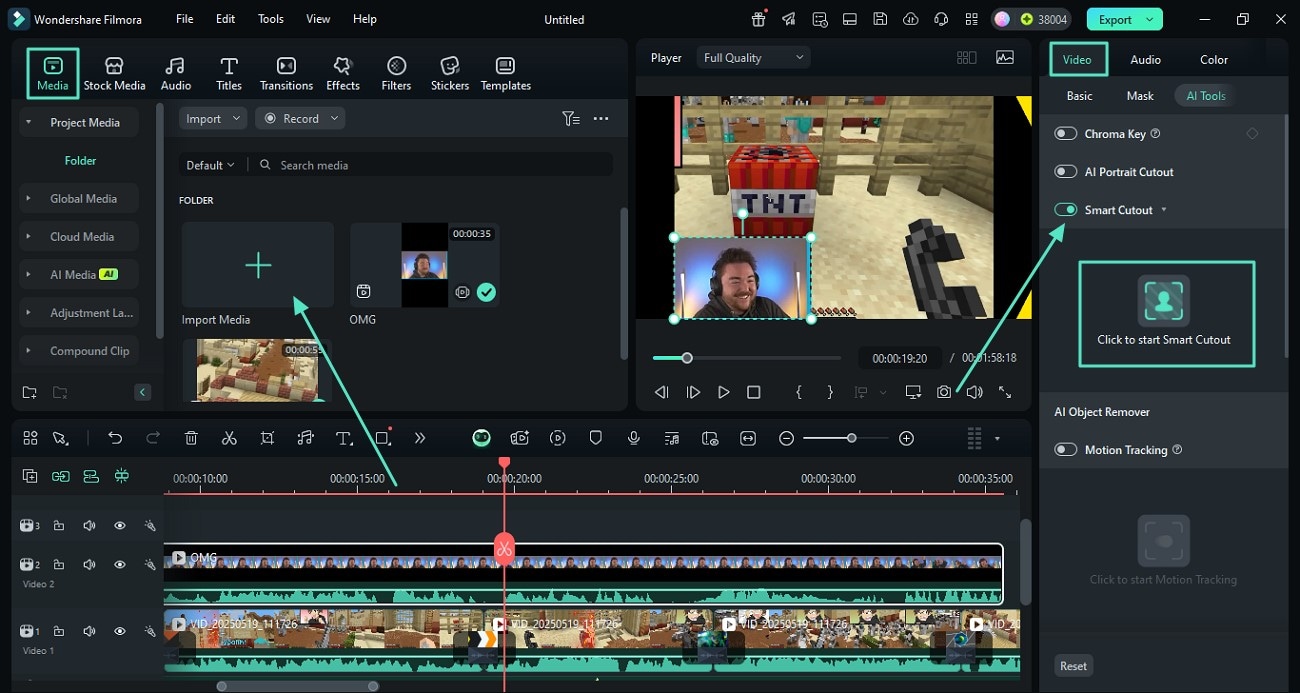
Task: Click the stop button in player
Action: tap(754, 392)
